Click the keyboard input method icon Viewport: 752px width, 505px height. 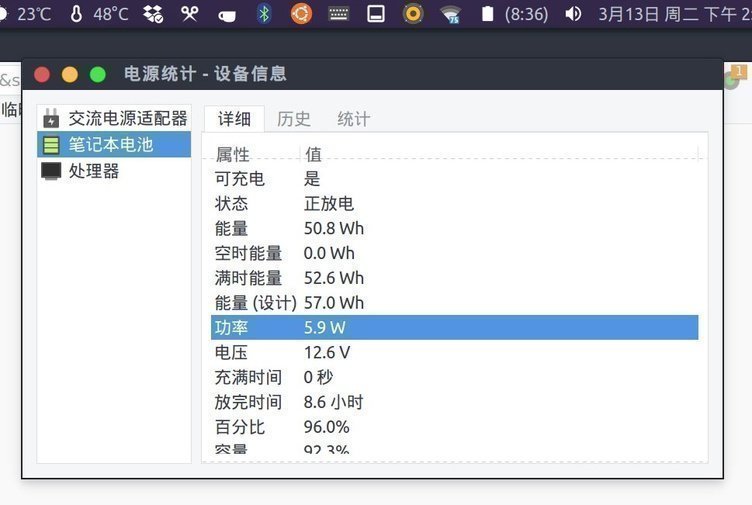pyautogui.click(x=339, y=14)
